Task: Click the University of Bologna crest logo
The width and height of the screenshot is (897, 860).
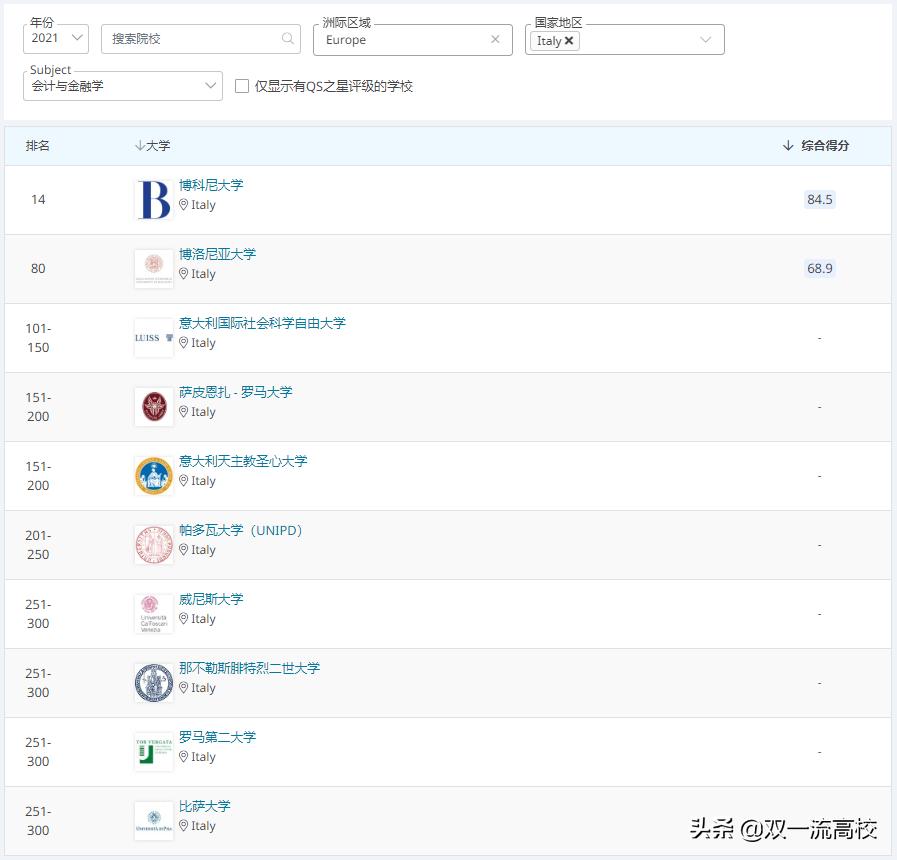Action: (153, 268)
